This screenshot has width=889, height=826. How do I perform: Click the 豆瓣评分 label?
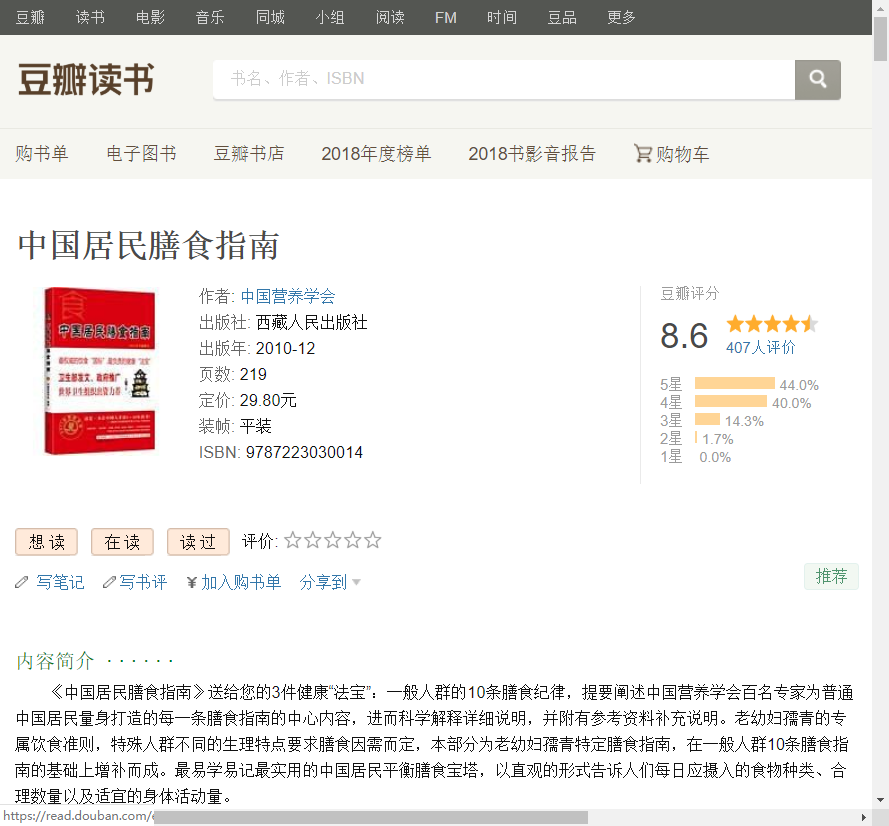coord(689,293)
